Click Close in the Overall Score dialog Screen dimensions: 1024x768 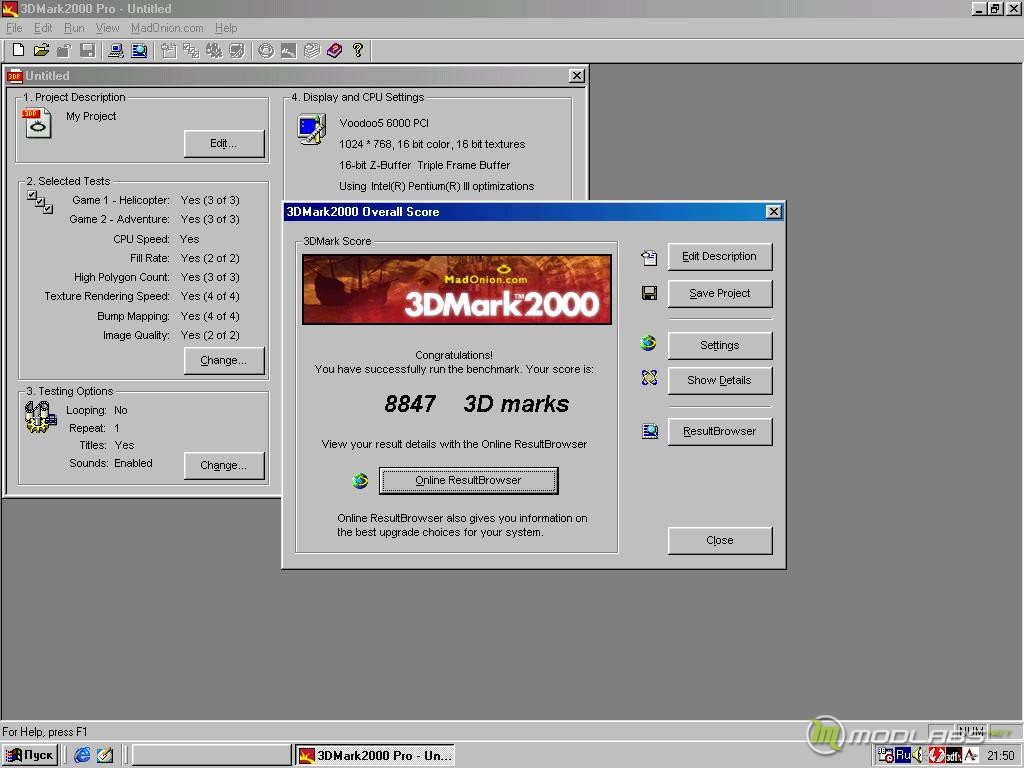tap(720, 541)
